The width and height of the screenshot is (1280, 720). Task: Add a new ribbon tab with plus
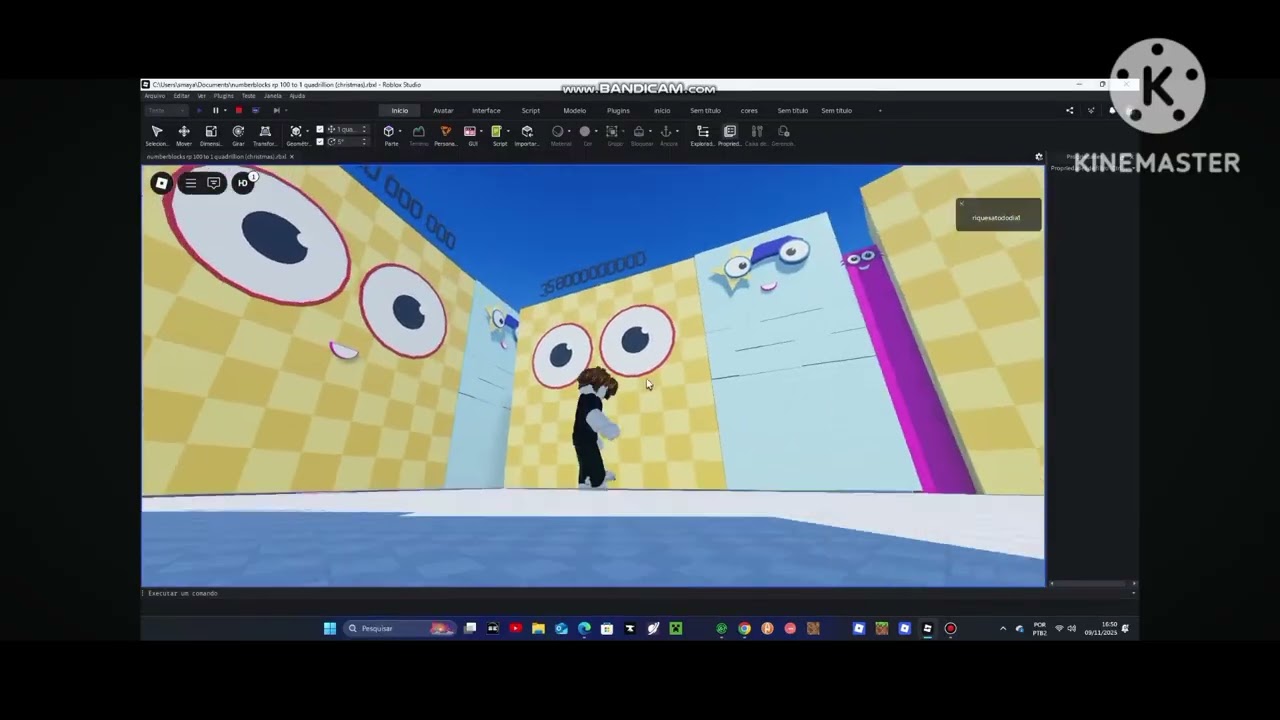point(880,111)
